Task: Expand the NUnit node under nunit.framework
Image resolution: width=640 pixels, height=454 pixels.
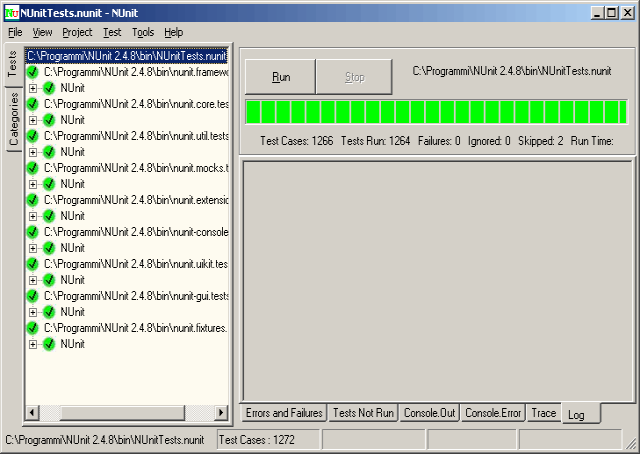Action: [x=33, y=88]
